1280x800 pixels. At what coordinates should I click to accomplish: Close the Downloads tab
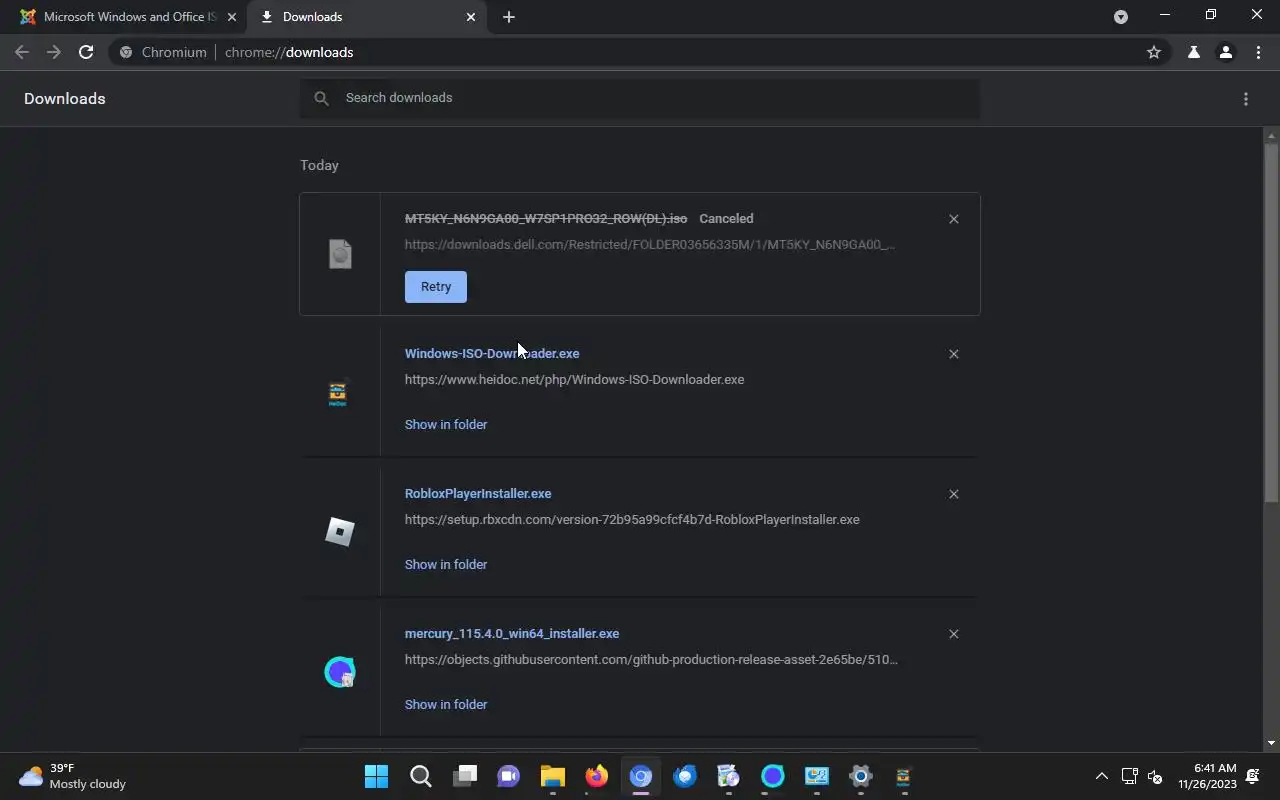point(471,17)
